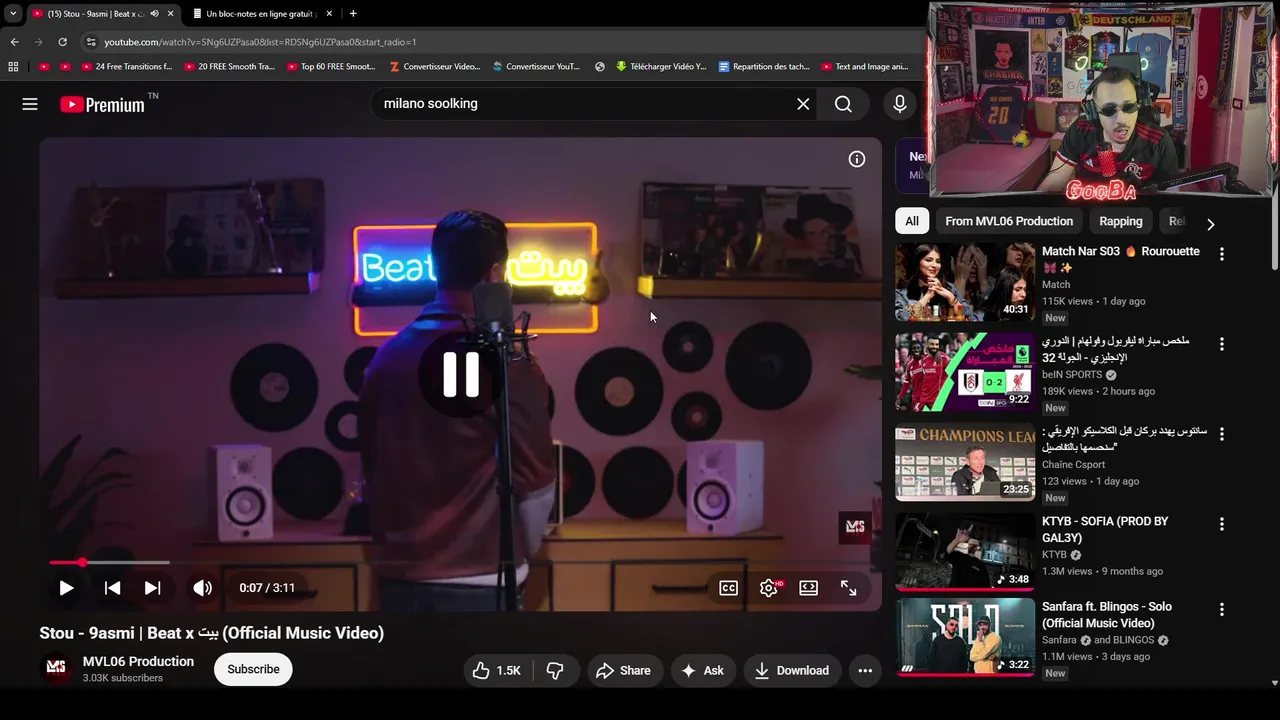This screenshot has height=720, width=1280.
Task: Open options for beIN SPORTS video
Action: [1221, 344]
